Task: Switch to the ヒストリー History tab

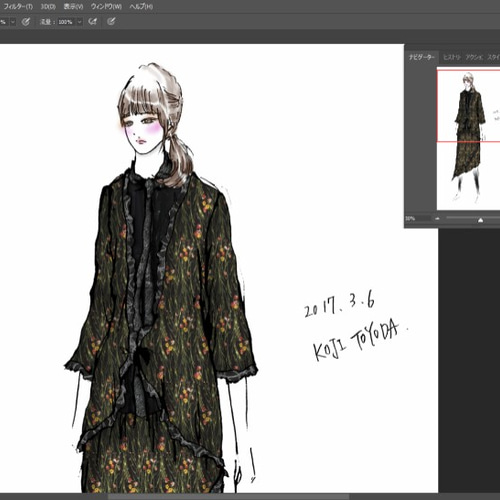Action: [452, 57]
